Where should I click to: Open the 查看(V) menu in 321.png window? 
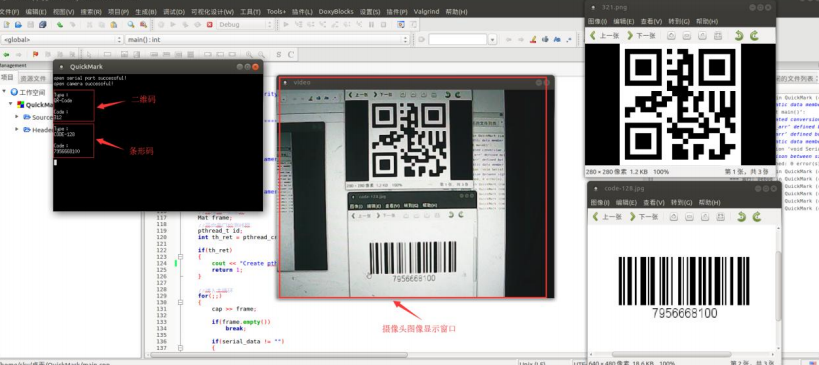[651, 21]
